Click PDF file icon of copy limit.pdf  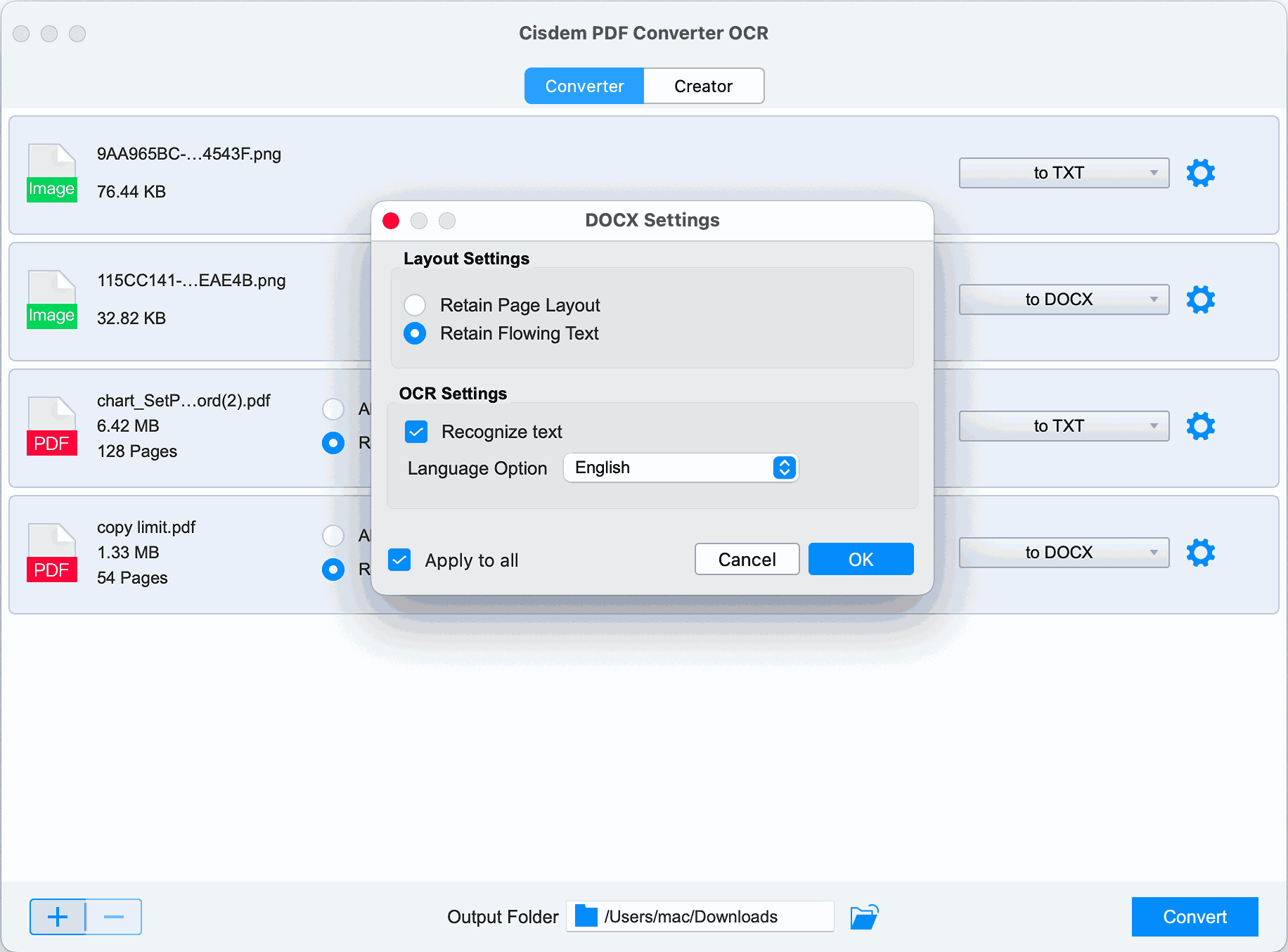[52, 553]
